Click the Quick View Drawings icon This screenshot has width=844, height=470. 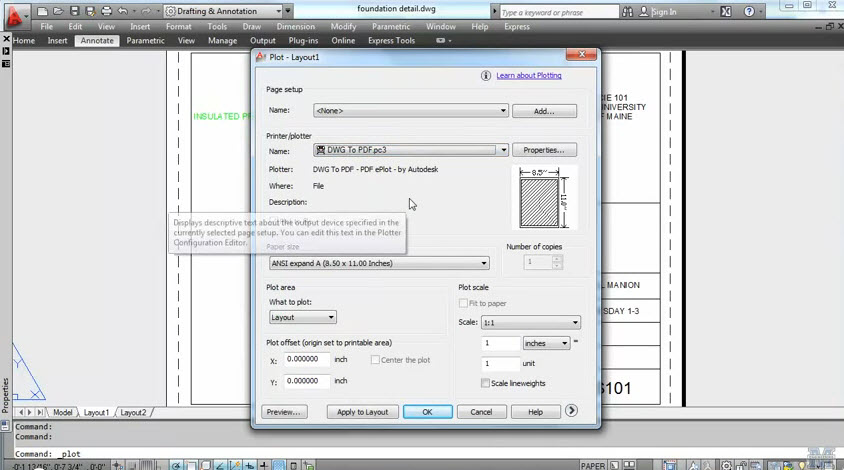coord(629,465)
